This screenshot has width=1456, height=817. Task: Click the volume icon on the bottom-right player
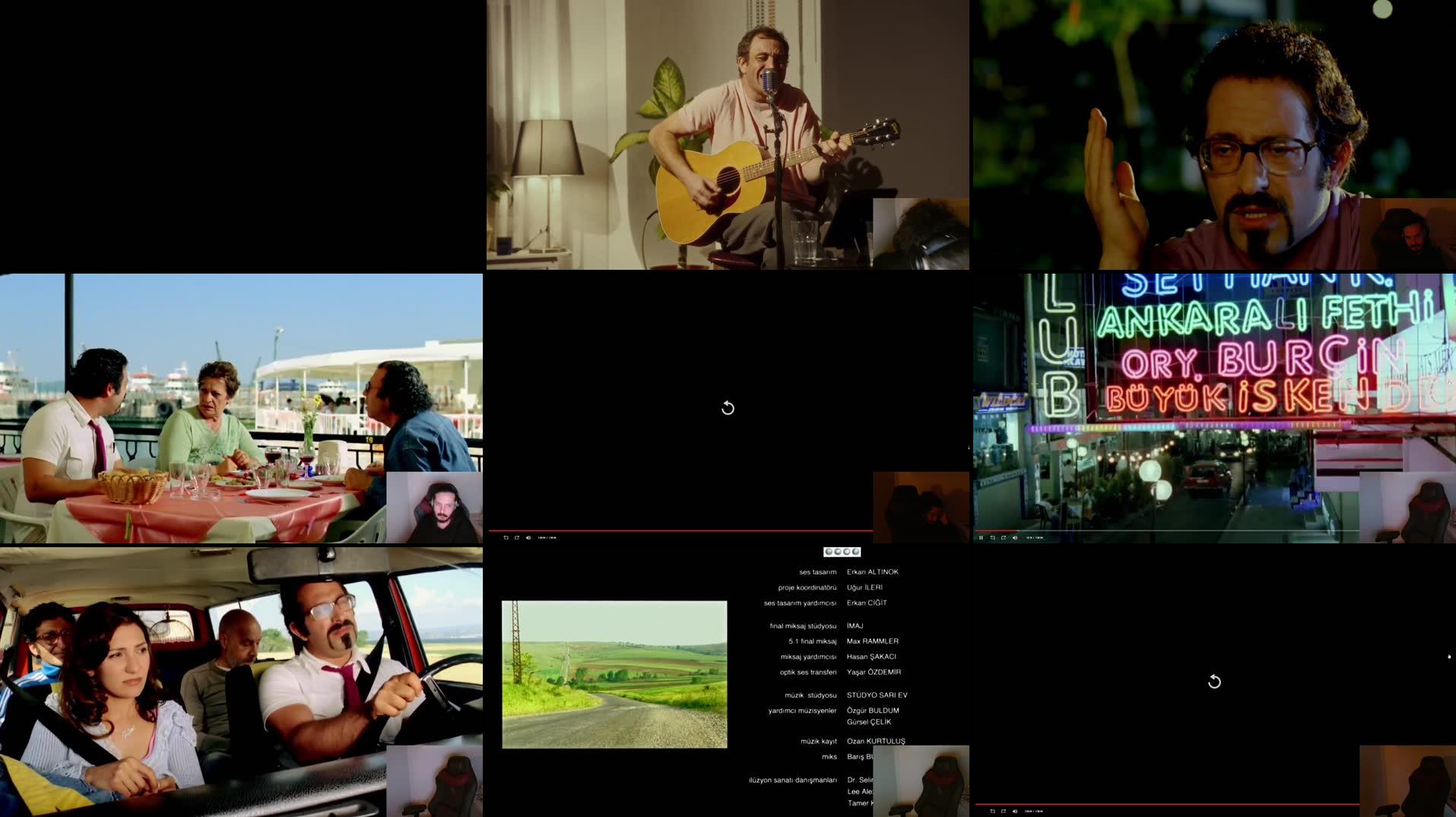tap(1015, 811)
